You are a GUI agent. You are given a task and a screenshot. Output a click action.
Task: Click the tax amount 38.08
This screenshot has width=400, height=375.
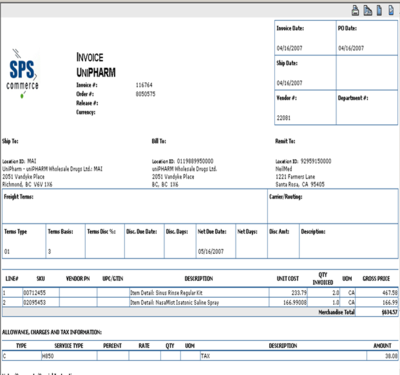pyautogui.click(x=391, y=356)
